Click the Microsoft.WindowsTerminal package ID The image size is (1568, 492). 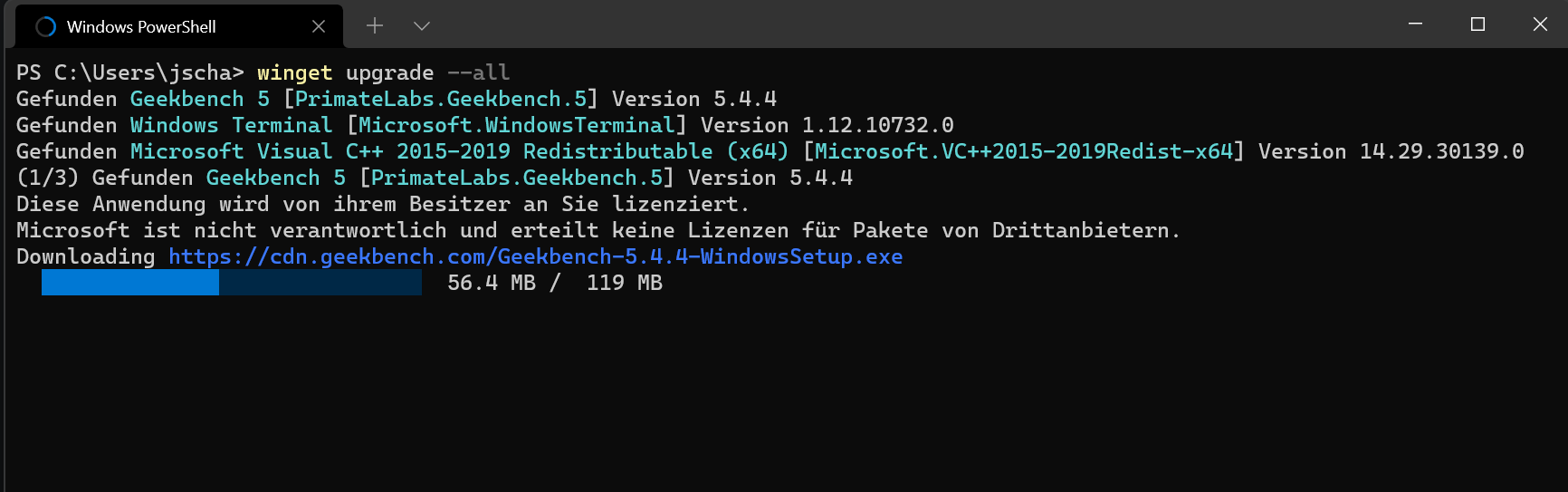point(517,125)
